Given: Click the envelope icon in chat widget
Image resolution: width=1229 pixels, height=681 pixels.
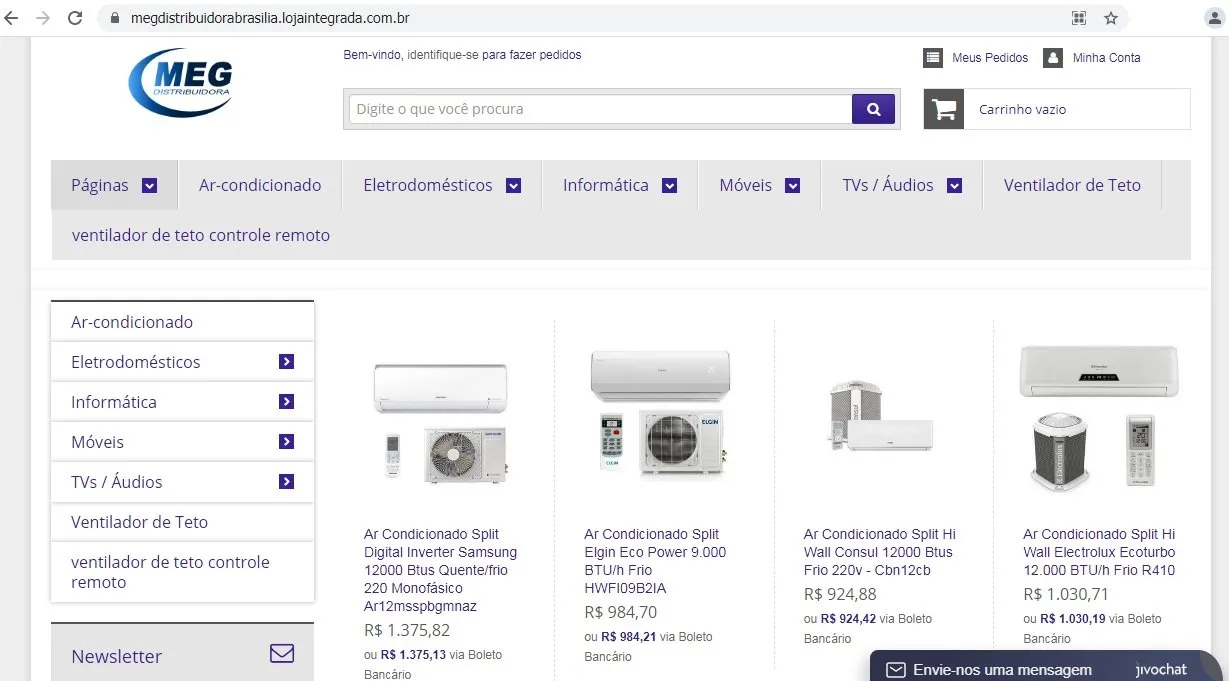Looking at the screenshot, I should tap(896, 670).
